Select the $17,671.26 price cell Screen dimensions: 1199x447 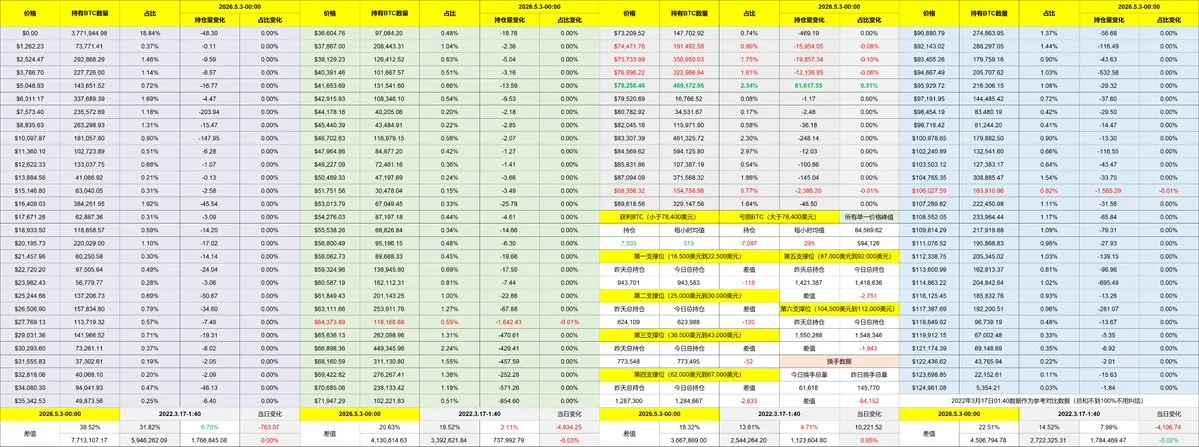click(x=30, y=216)
